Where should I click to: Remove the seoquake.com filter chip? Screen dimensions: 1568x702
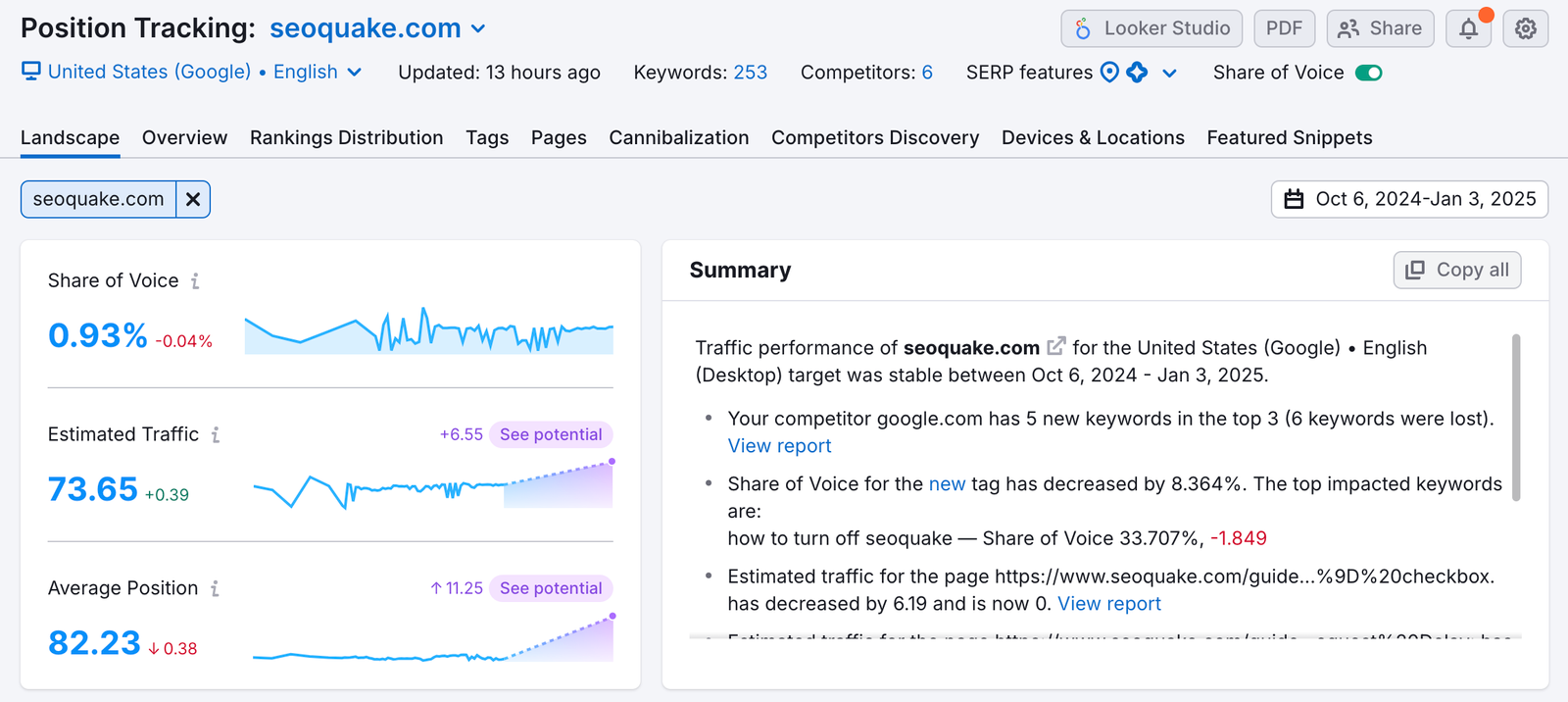tap(193, 199)
